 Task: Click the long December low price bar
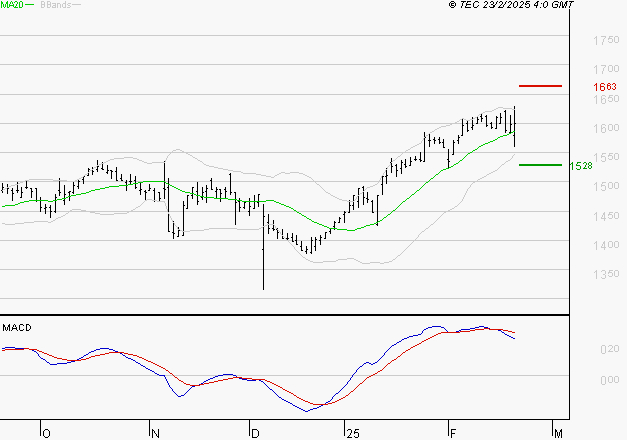[x=264, y=247]
